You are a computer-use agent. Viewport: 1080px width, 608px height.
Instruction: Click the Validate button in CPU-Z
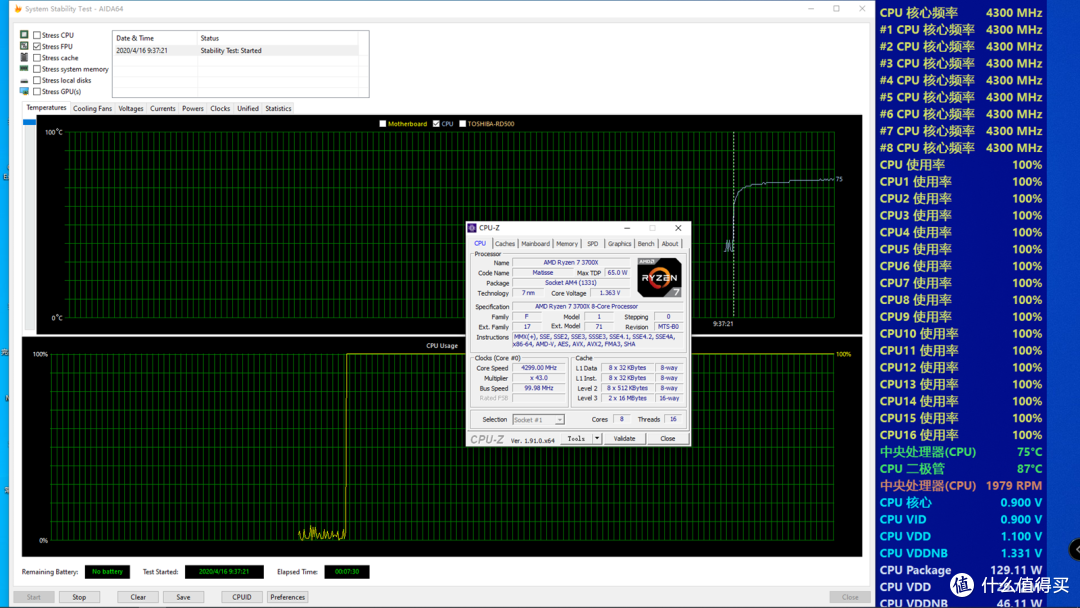625,439
